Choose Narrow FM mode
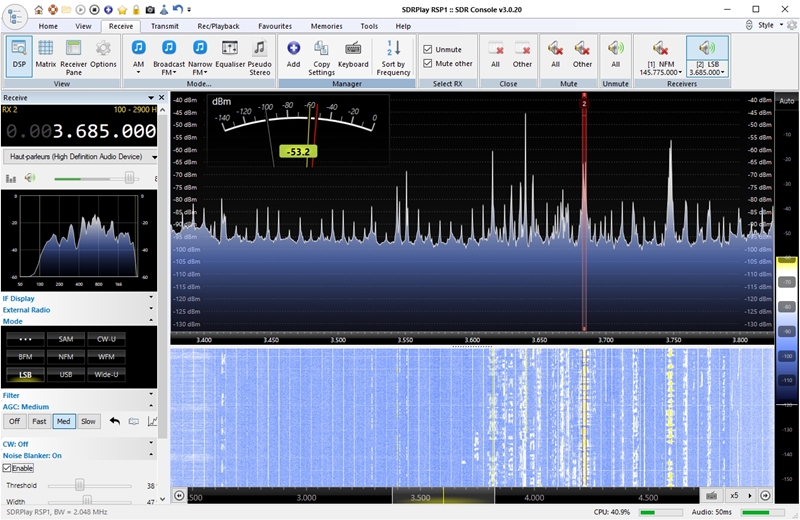 [x=200, y=57]
